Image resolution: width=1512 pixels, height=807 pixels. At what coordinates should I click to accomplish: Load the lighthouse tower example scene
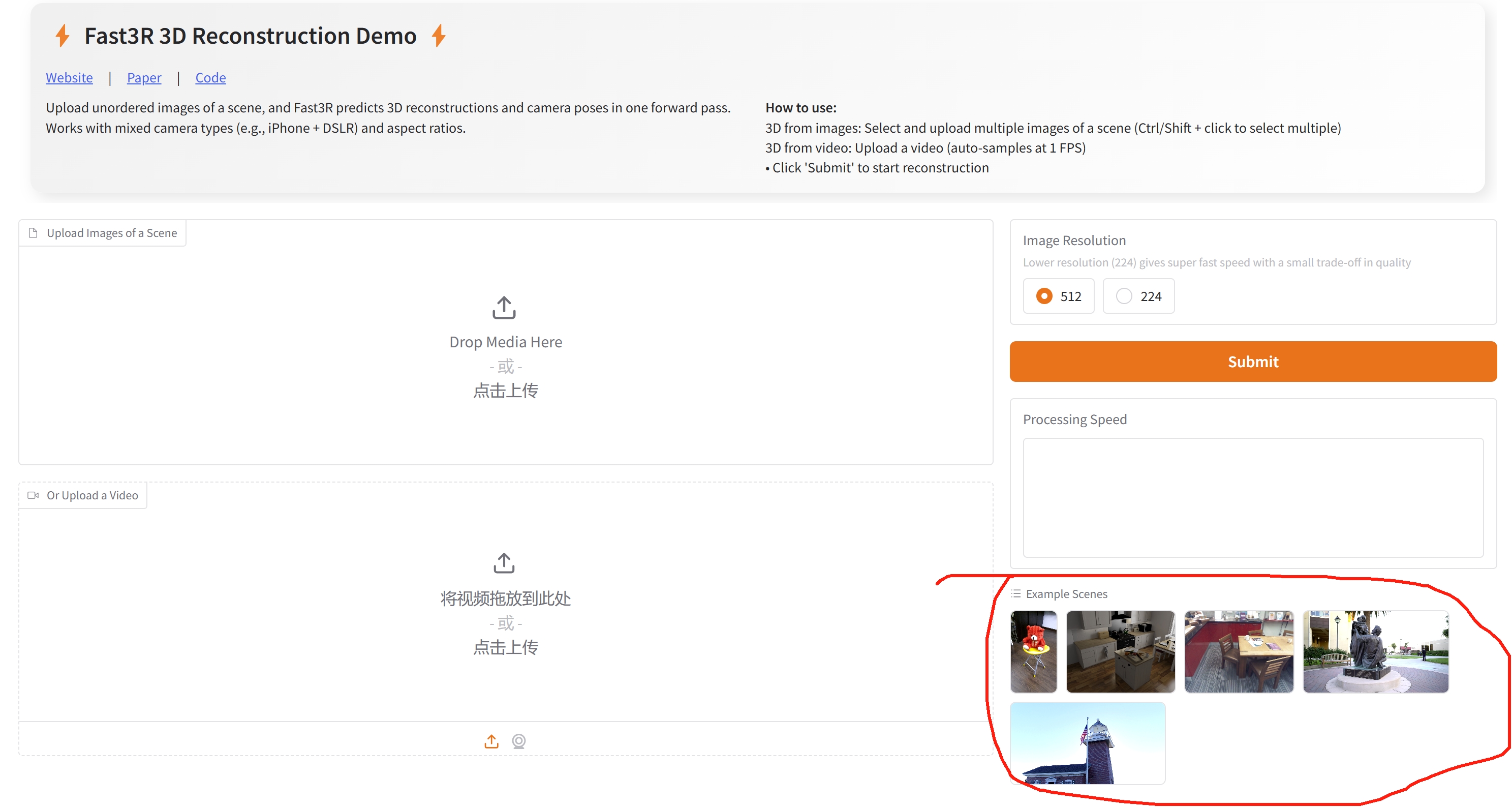click(1087, 743)
